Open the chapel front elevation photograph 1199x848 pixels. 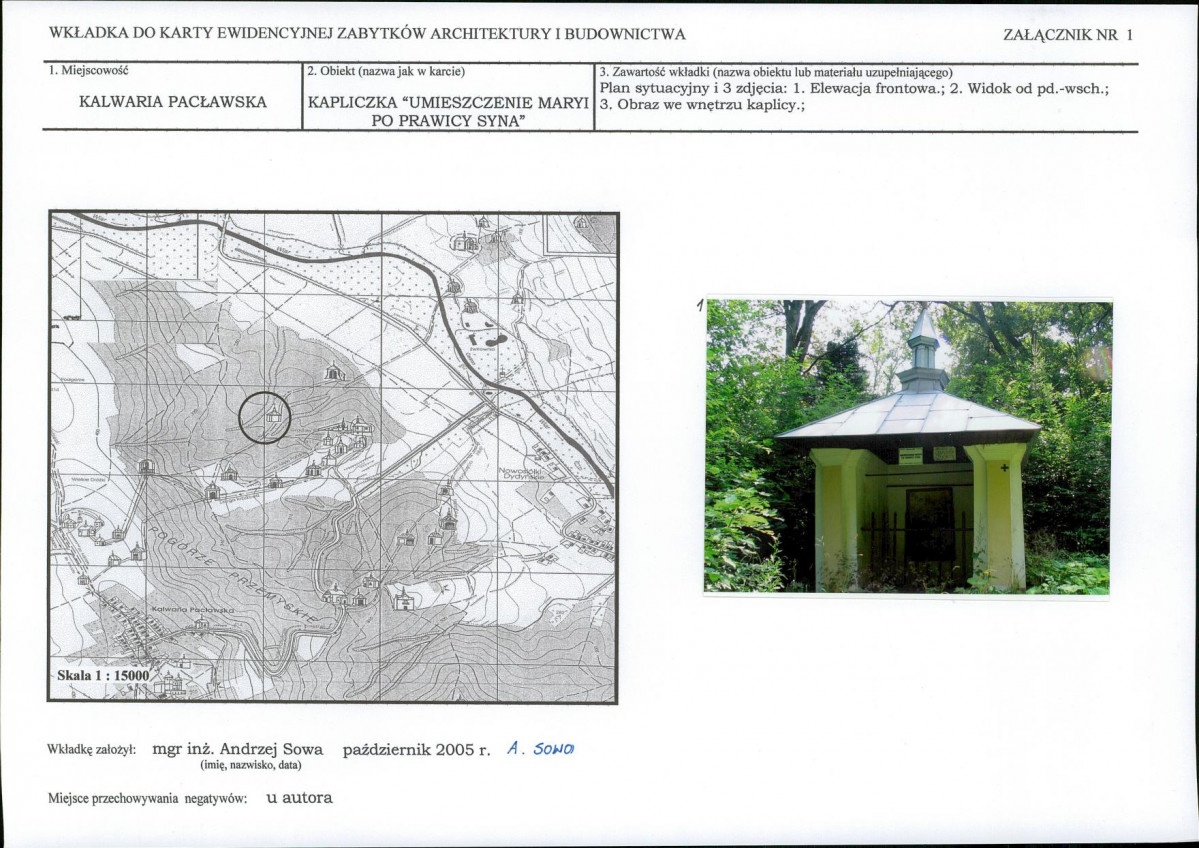(x=908, y=446)
